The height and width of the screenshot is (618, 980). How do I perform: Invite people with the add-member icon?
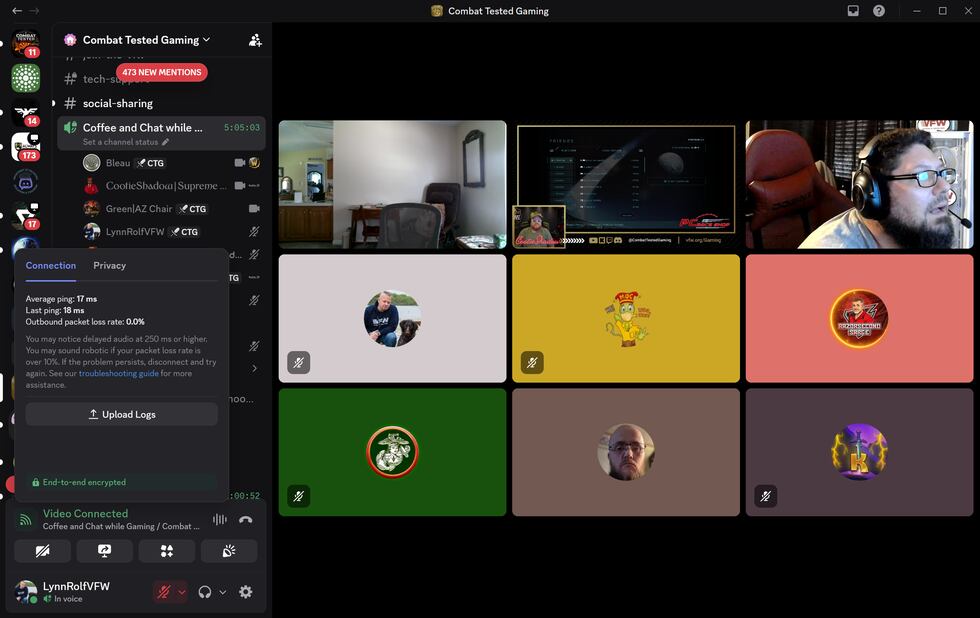(x=255, y=40)
